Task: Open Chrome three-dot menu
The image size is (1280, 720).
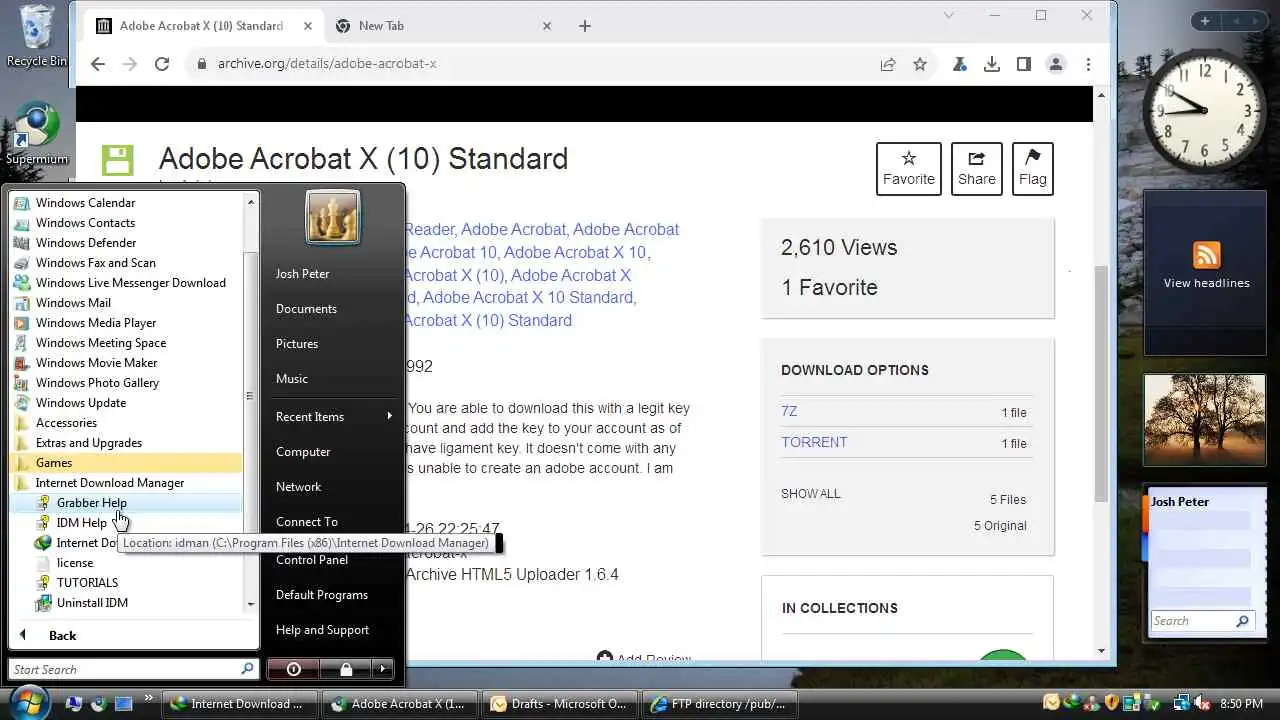Action: click(1088, 64)
